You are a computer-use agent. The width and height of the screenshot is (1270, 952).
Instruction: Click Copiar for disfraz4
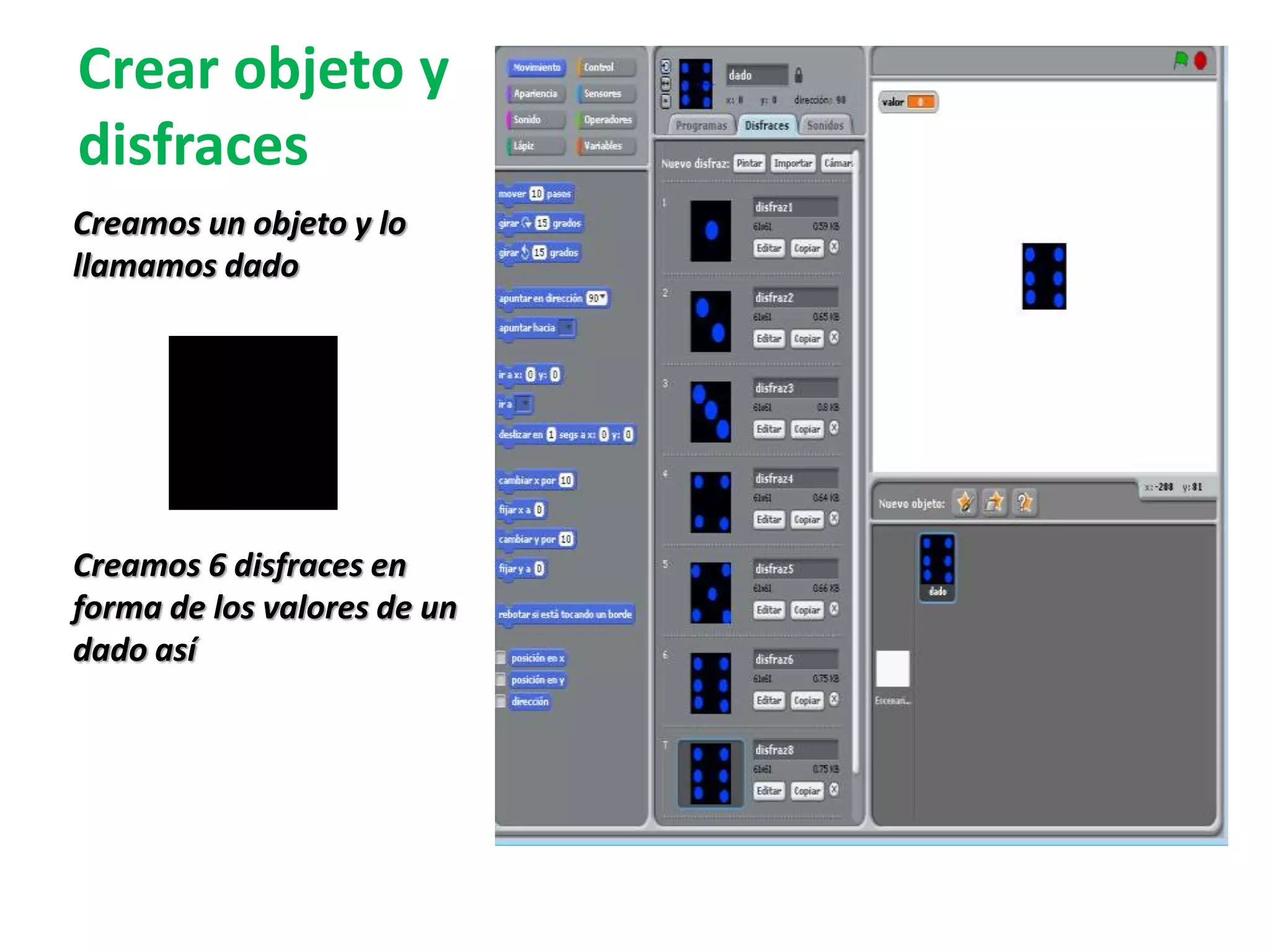click(807, 519)
